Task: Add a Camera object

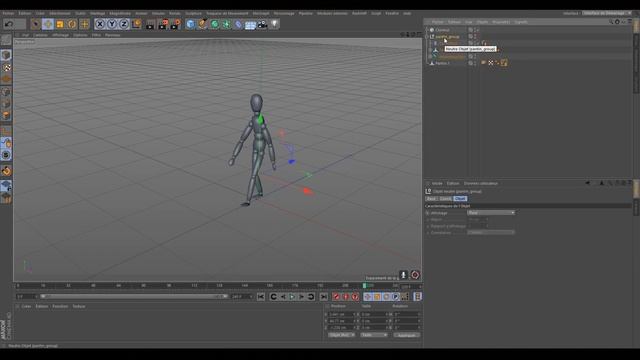Action: [x=262, y=24]
